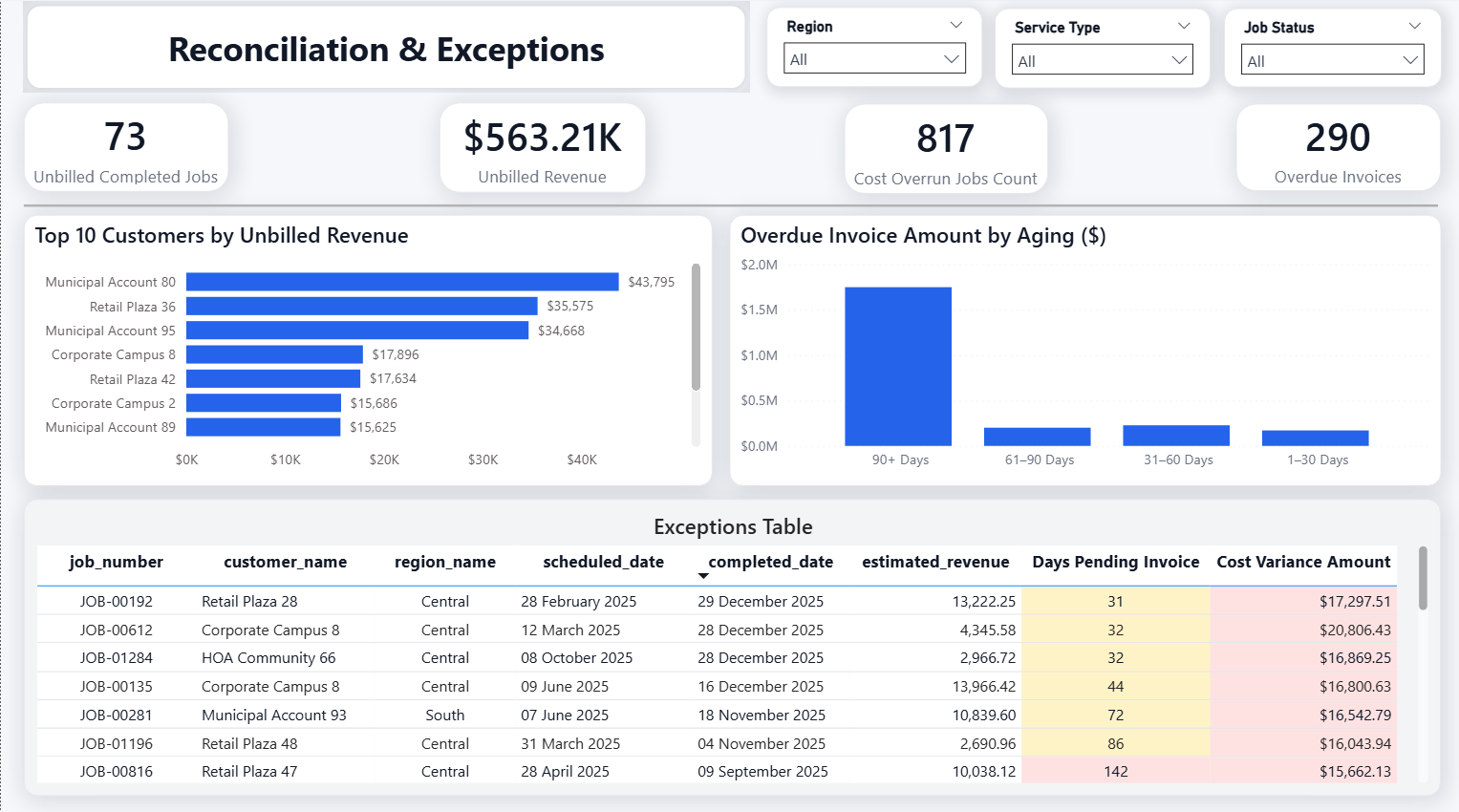Sort by Cost Variance Amount header
Image resolution: width=1459 pixels, height=812 pixels.
(x=1303, y=562)
